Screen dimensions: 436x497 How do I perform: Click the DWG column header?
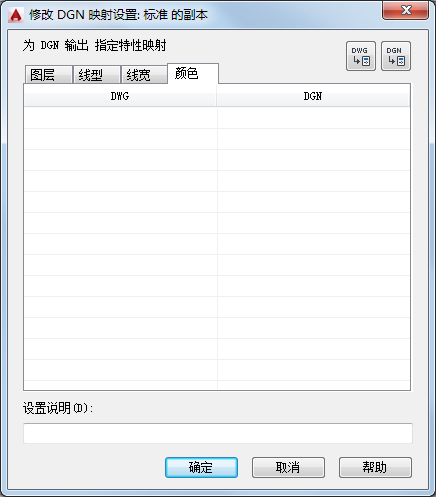(x=120, y=96)
